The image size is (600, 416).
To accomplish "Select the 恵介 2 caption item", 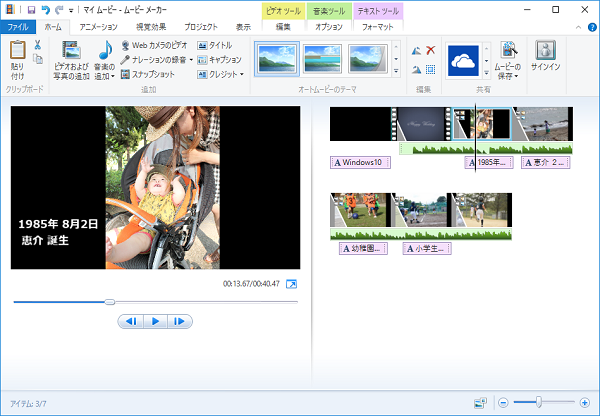I will (x=546, y=162).
